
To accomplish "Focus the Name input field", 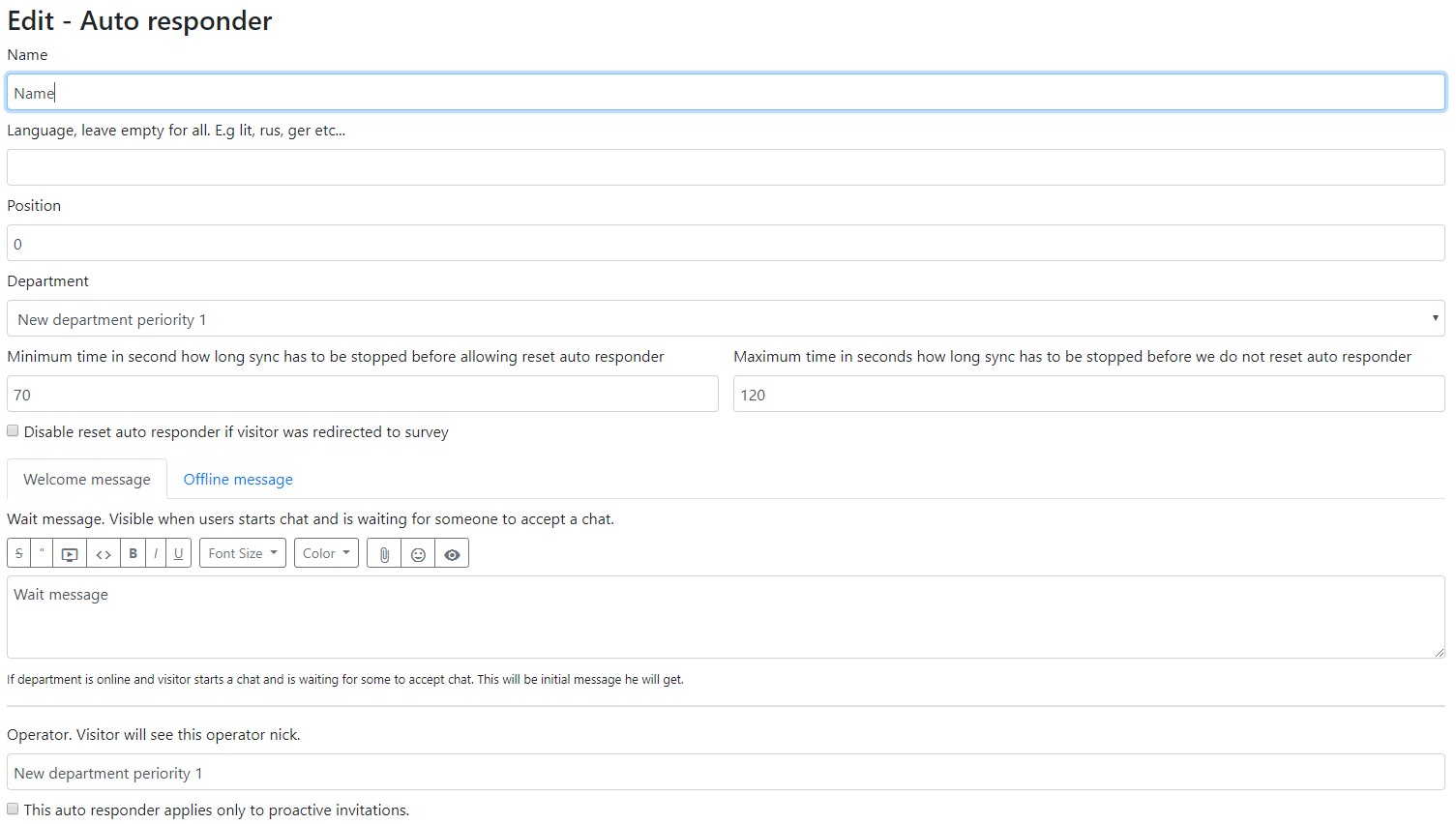I will pos(726,92).
